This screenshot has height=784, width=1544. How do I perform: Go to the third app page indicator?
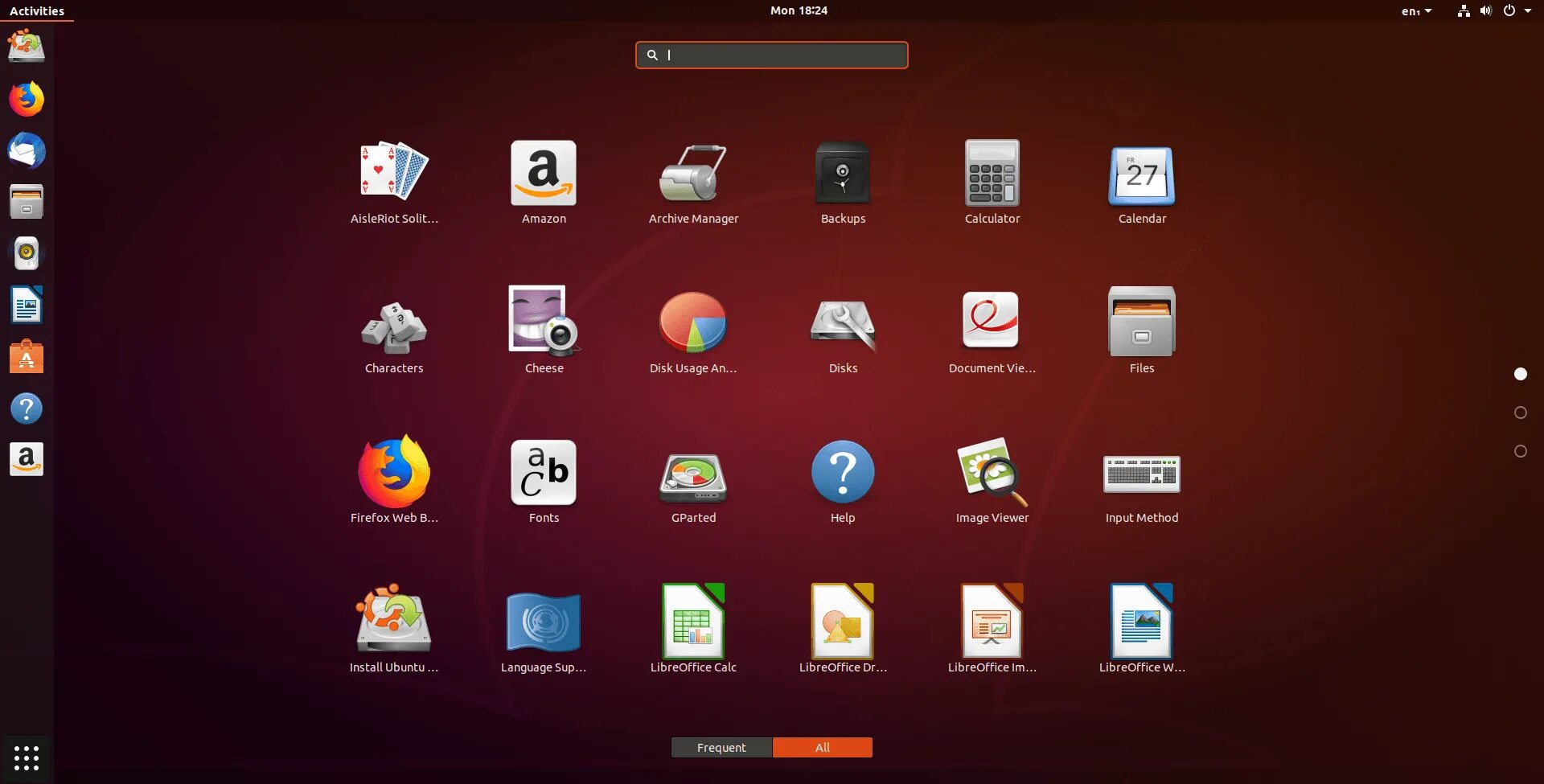[x=1521, y=451]
